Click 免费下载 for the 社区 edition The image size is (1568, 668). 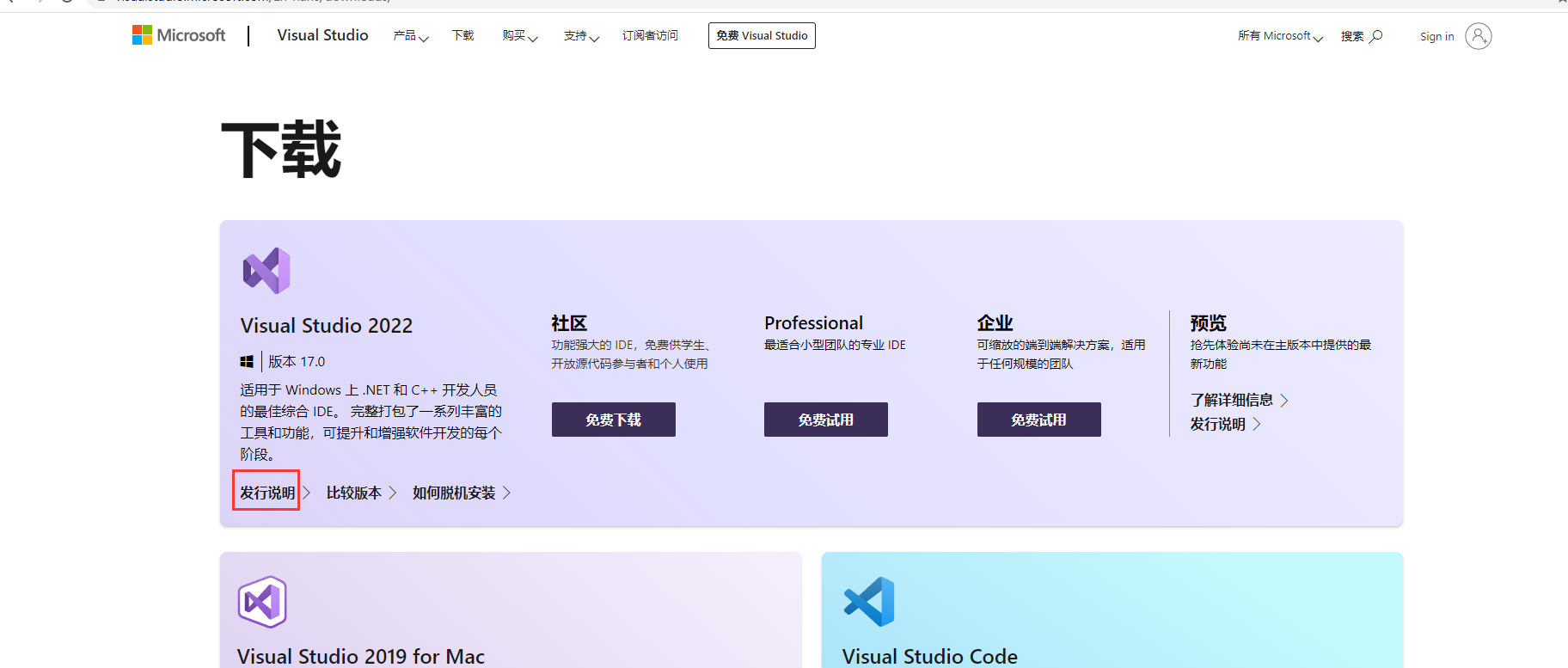pos(614,420)
